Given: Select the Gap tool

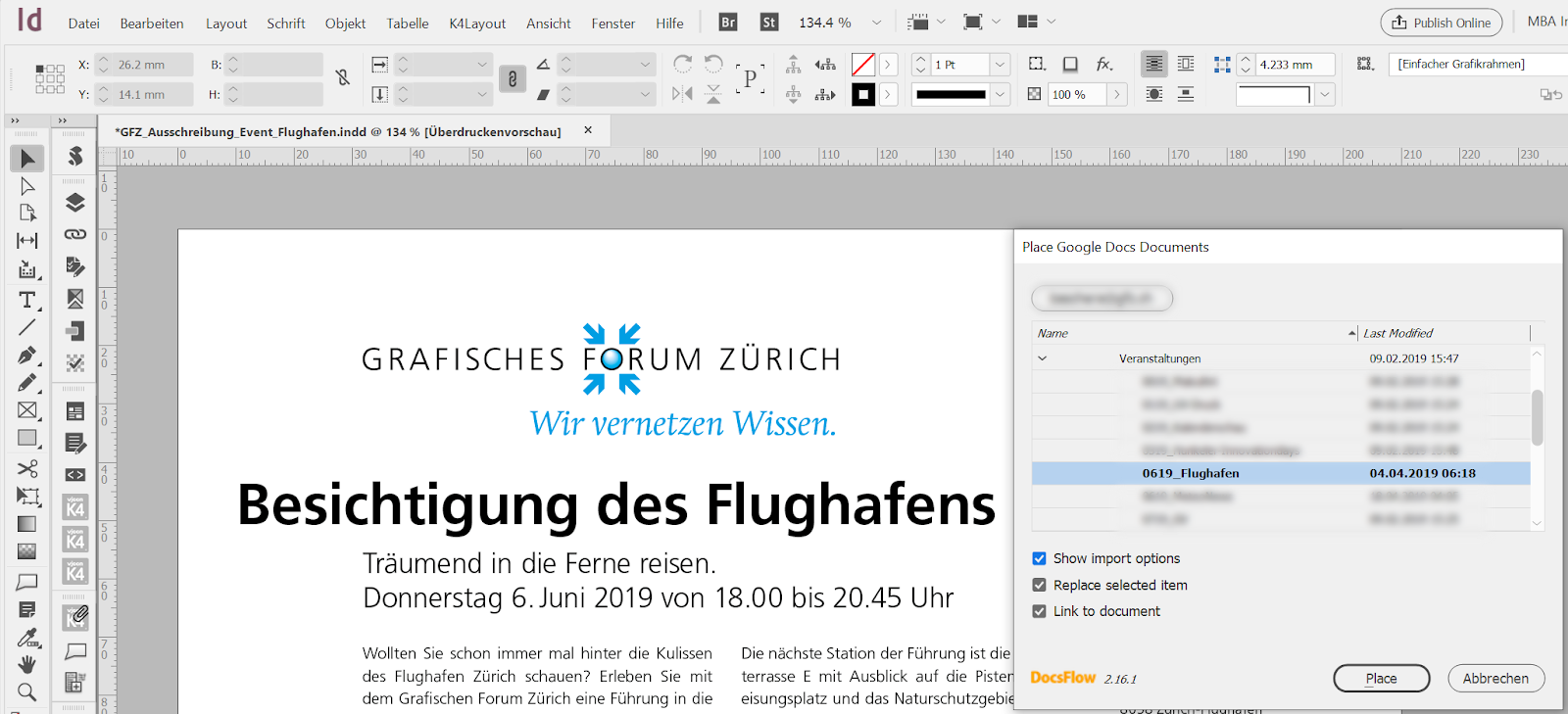Looking at the screenshot, I should pyautogui.click(x=27, y=240).
